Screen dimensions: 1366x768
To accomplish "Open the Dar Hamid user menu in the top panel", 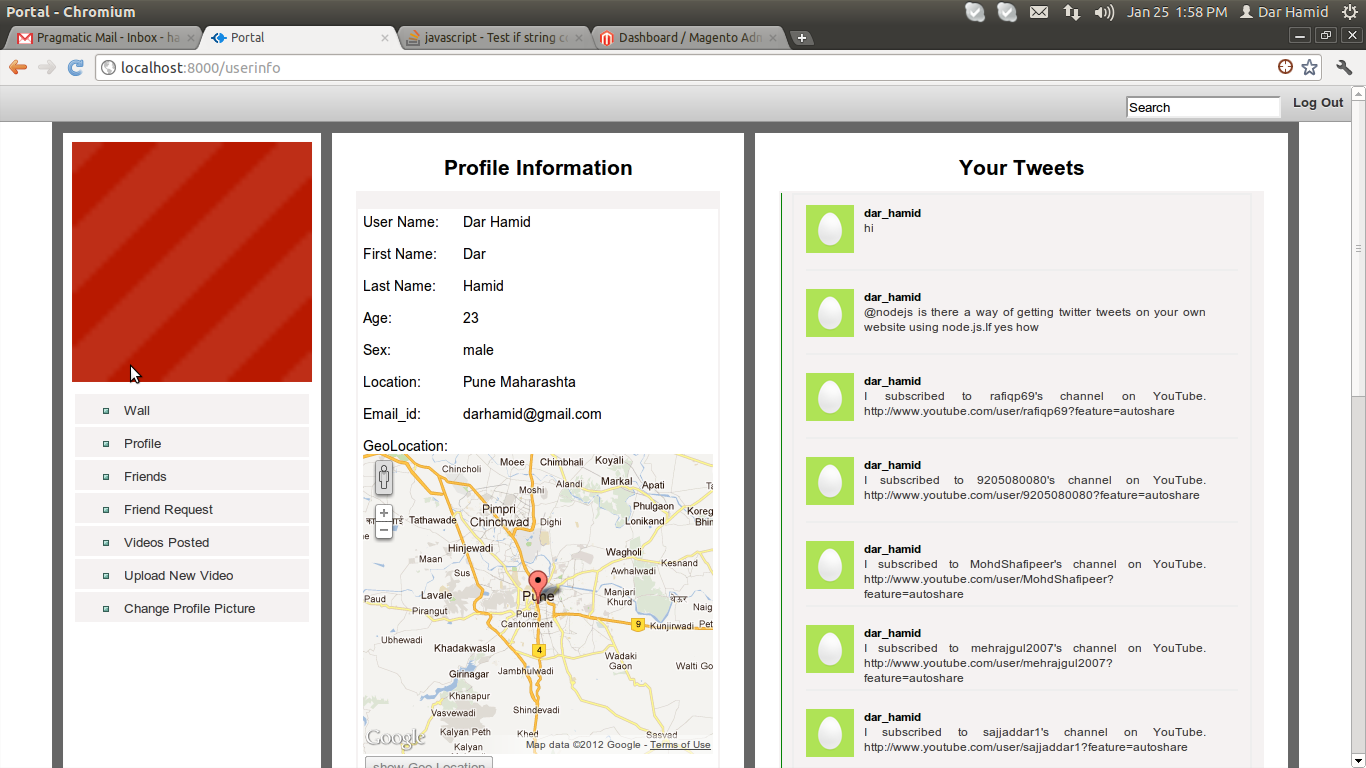I will tap(1284, 12).
